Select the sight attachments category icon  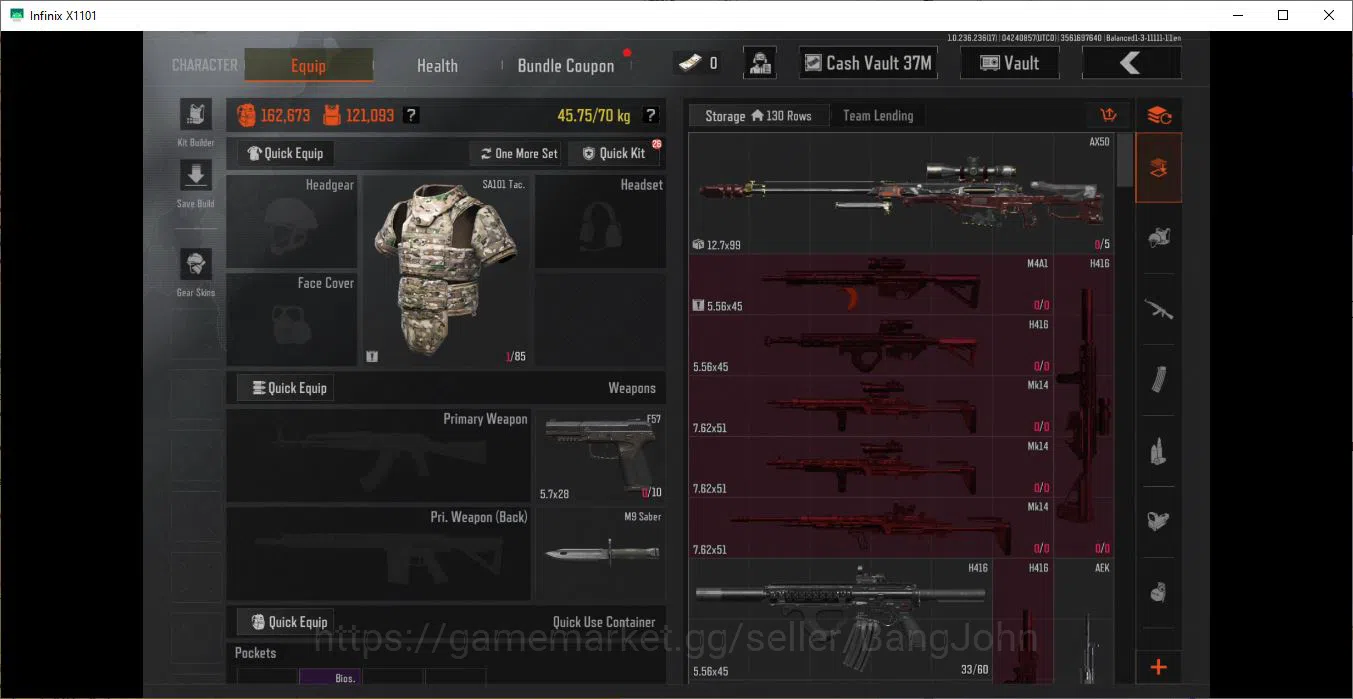click(x=1159, y=521)
